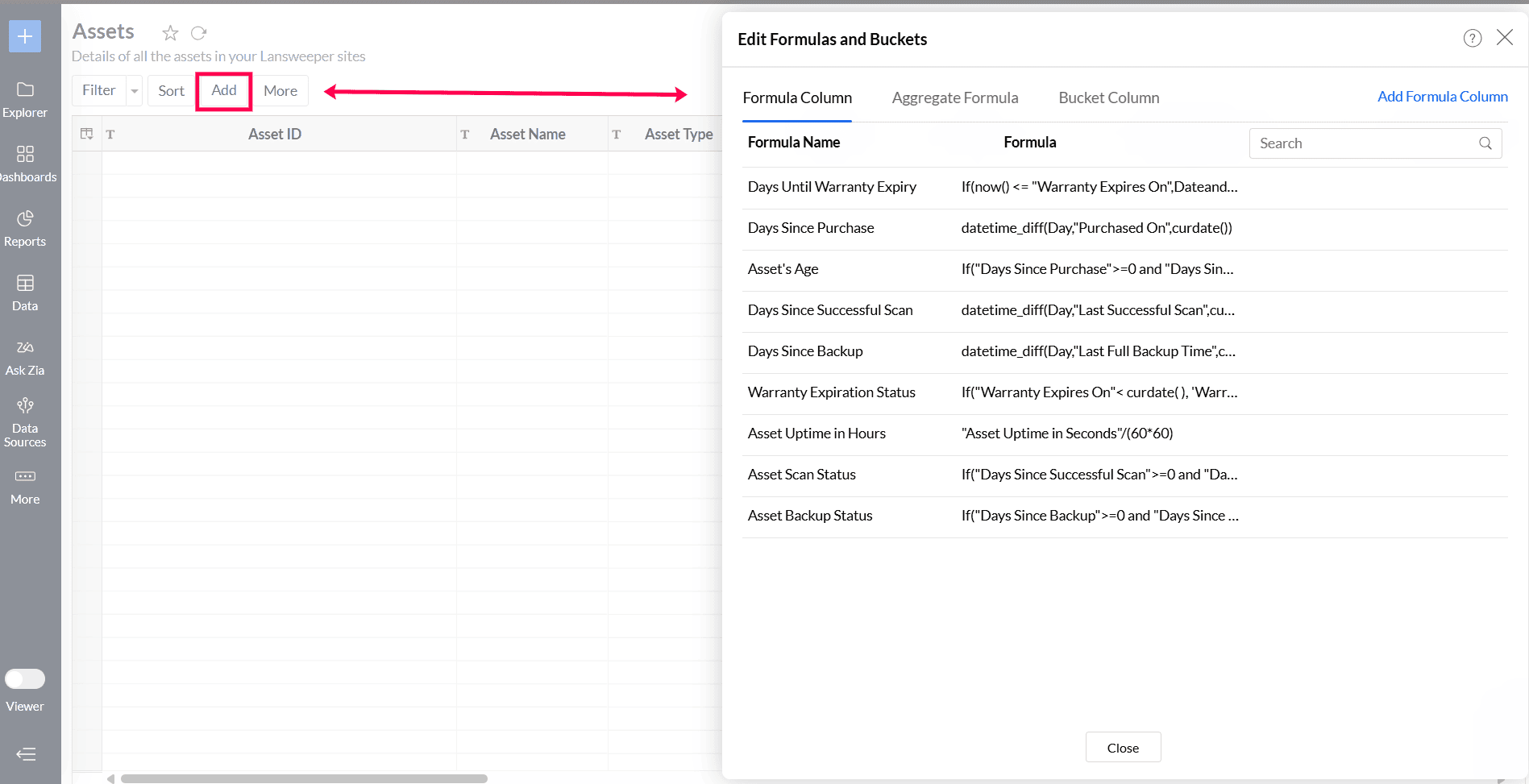The width and height of the screenshot is (1529, 784).
Task: Open Data Sources in sidebar
Action: [25, 405]
